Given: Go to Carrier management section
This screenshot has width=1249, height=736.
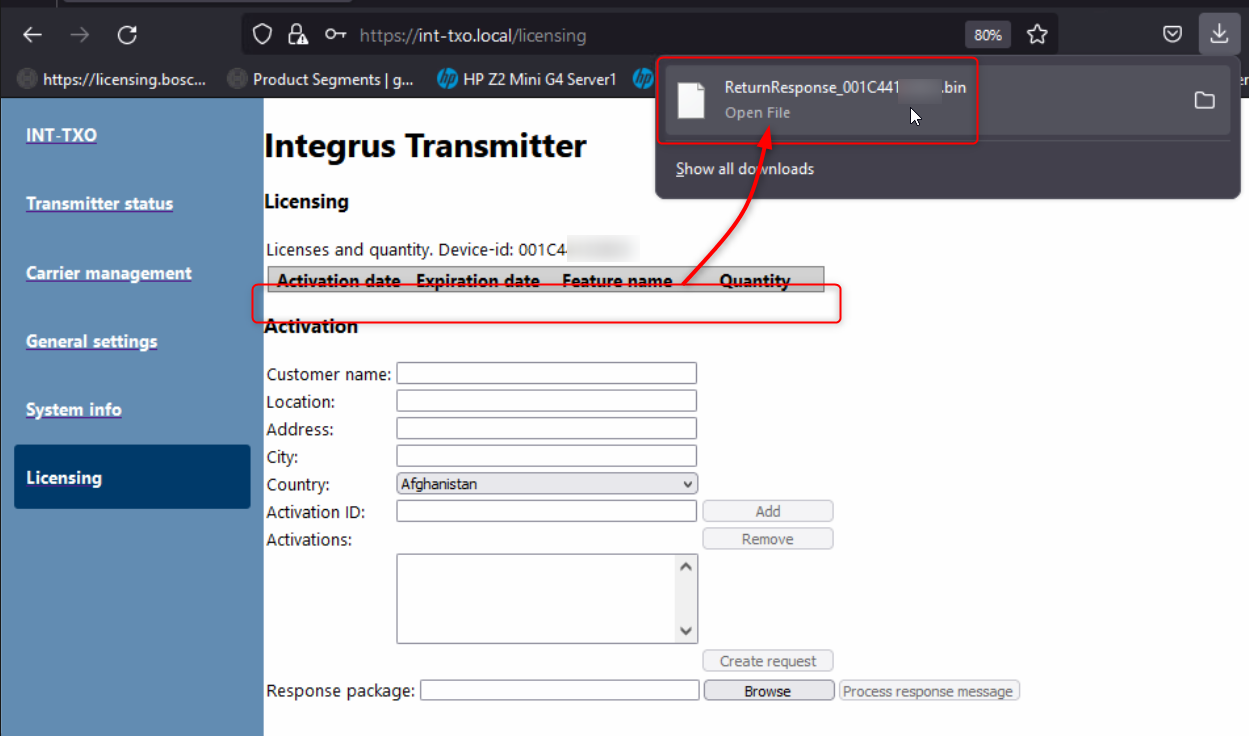Looking at the screenshot, I should (x=108, y=273).
